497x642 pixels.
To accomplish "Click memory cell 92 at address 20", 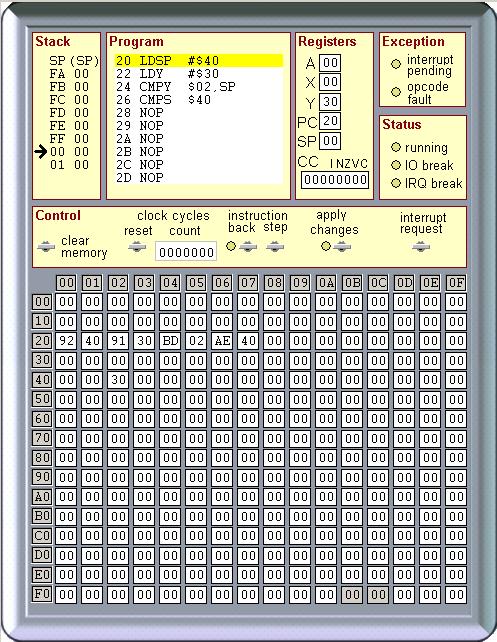I will click(x=66, y=341).
